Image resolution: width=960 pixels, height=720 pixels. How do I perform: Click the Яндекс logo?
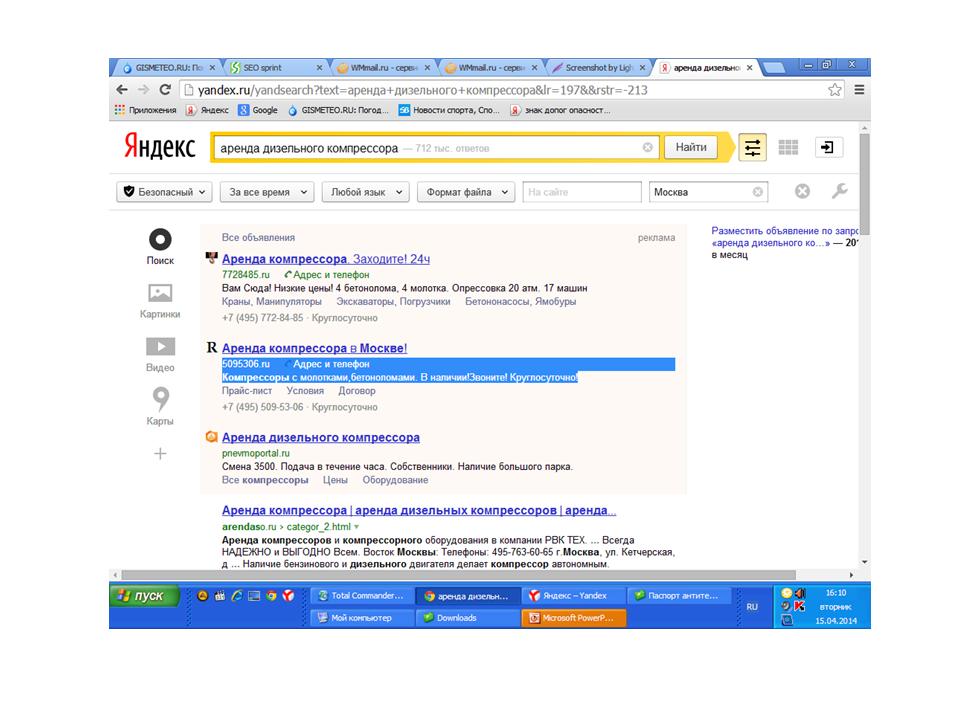(160, 147)
